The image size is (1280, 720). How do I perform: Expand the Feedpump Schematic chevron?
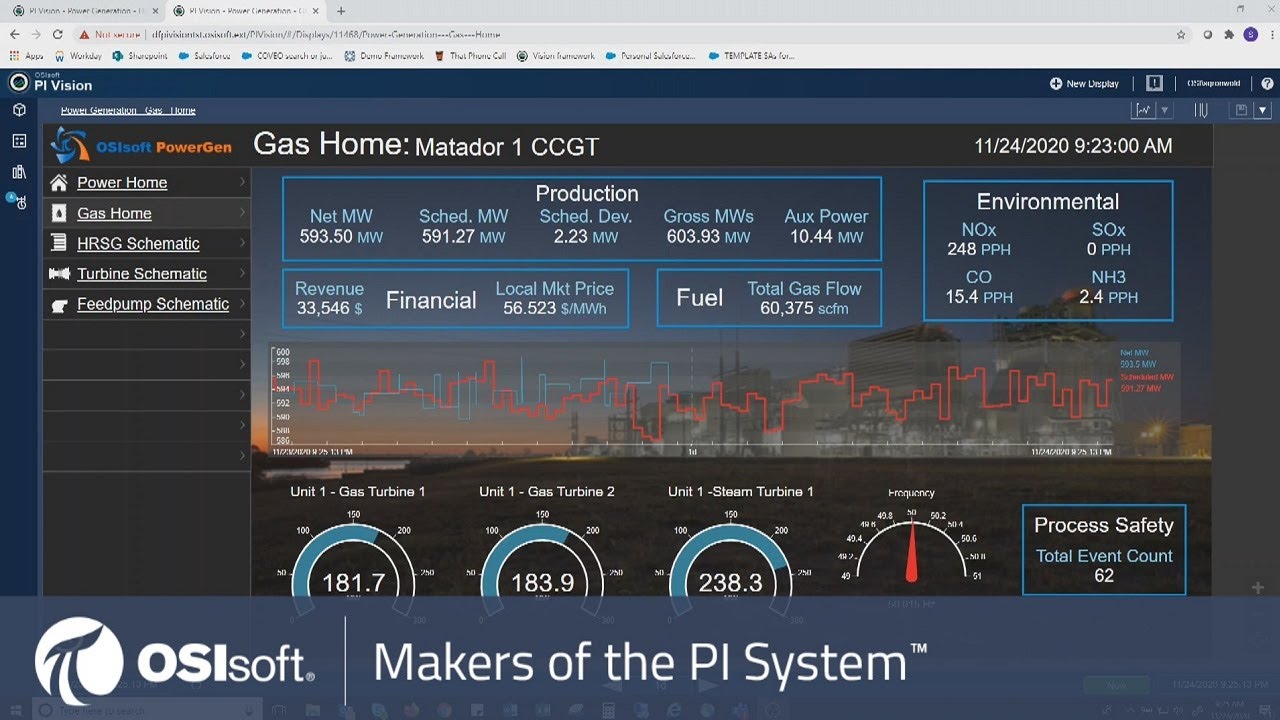pos(242,304)
